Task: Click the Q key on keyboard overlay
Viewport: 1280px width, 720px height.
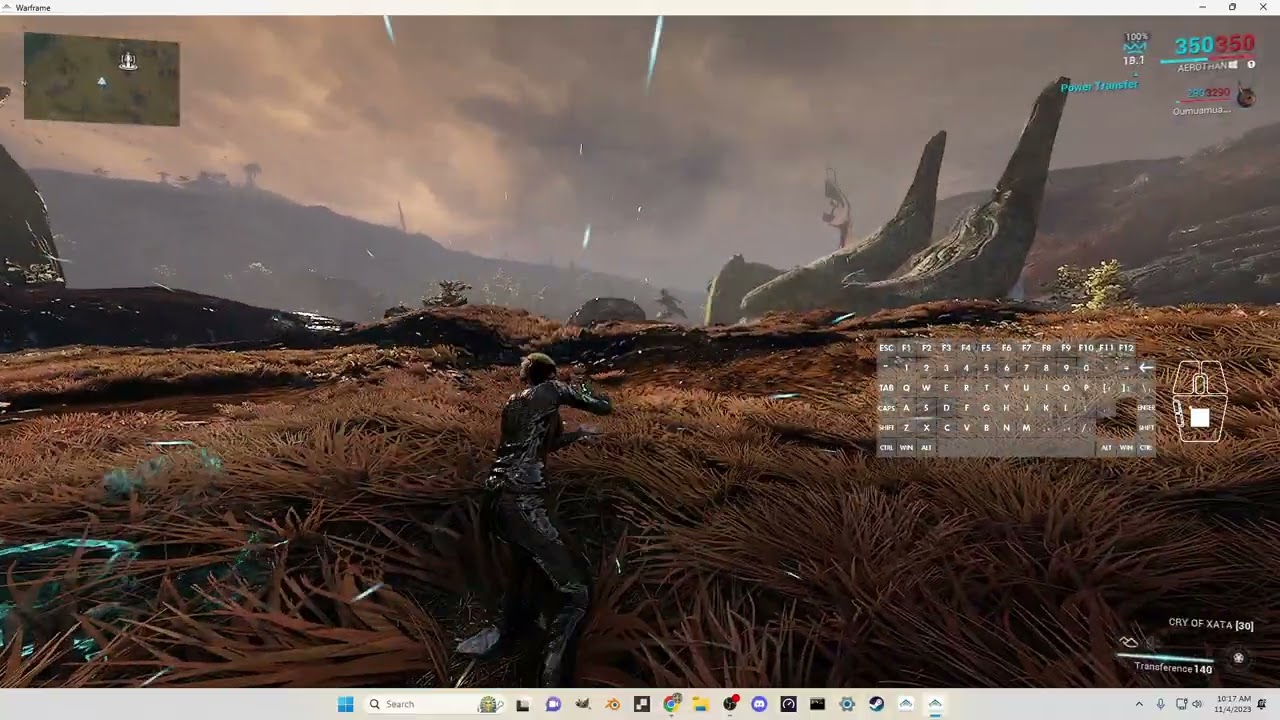Action: coord(906,388)
